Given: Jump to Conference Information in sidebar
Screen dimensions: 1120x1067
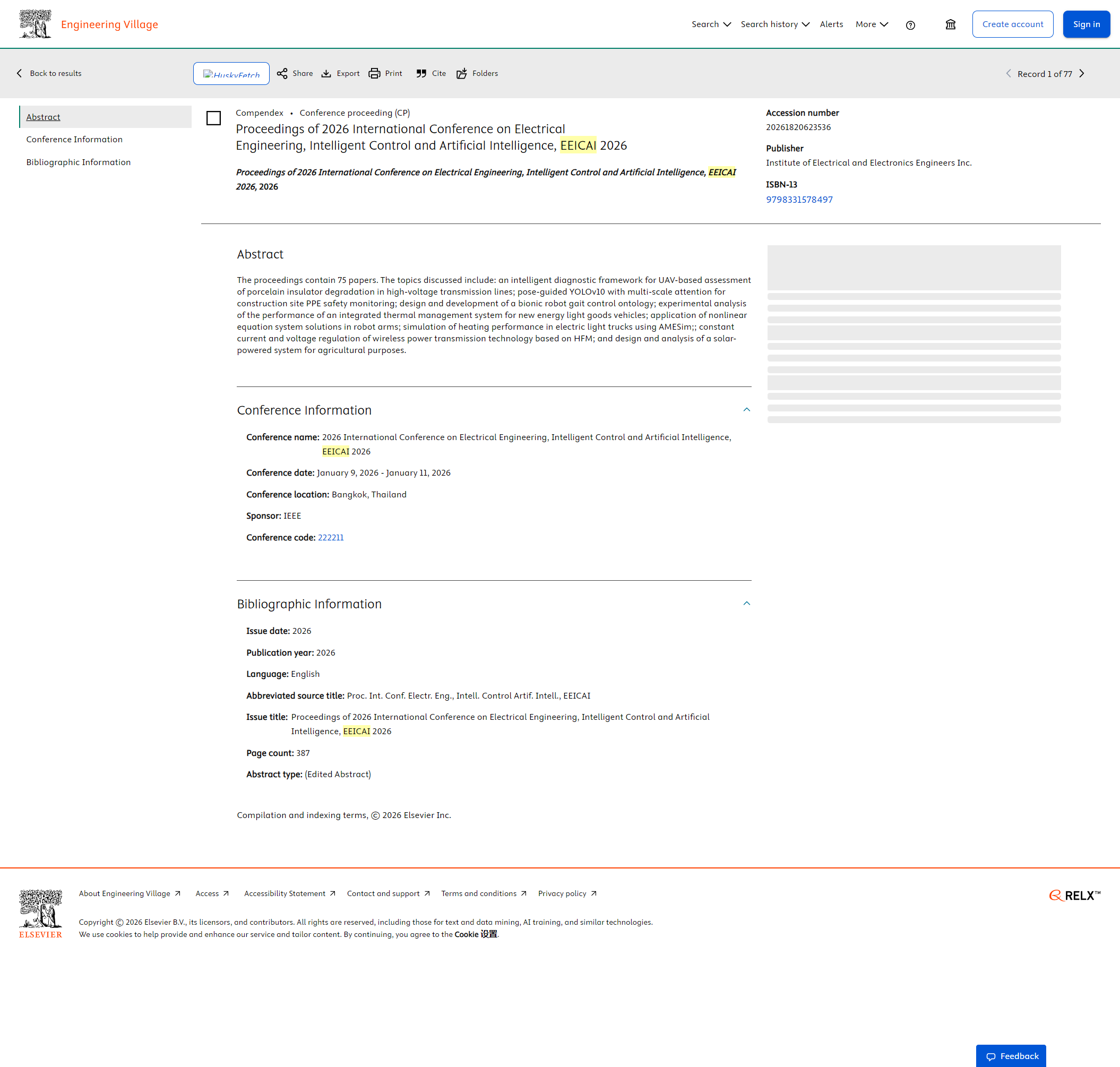Looking at the screenshot, I should pos(74,139).
